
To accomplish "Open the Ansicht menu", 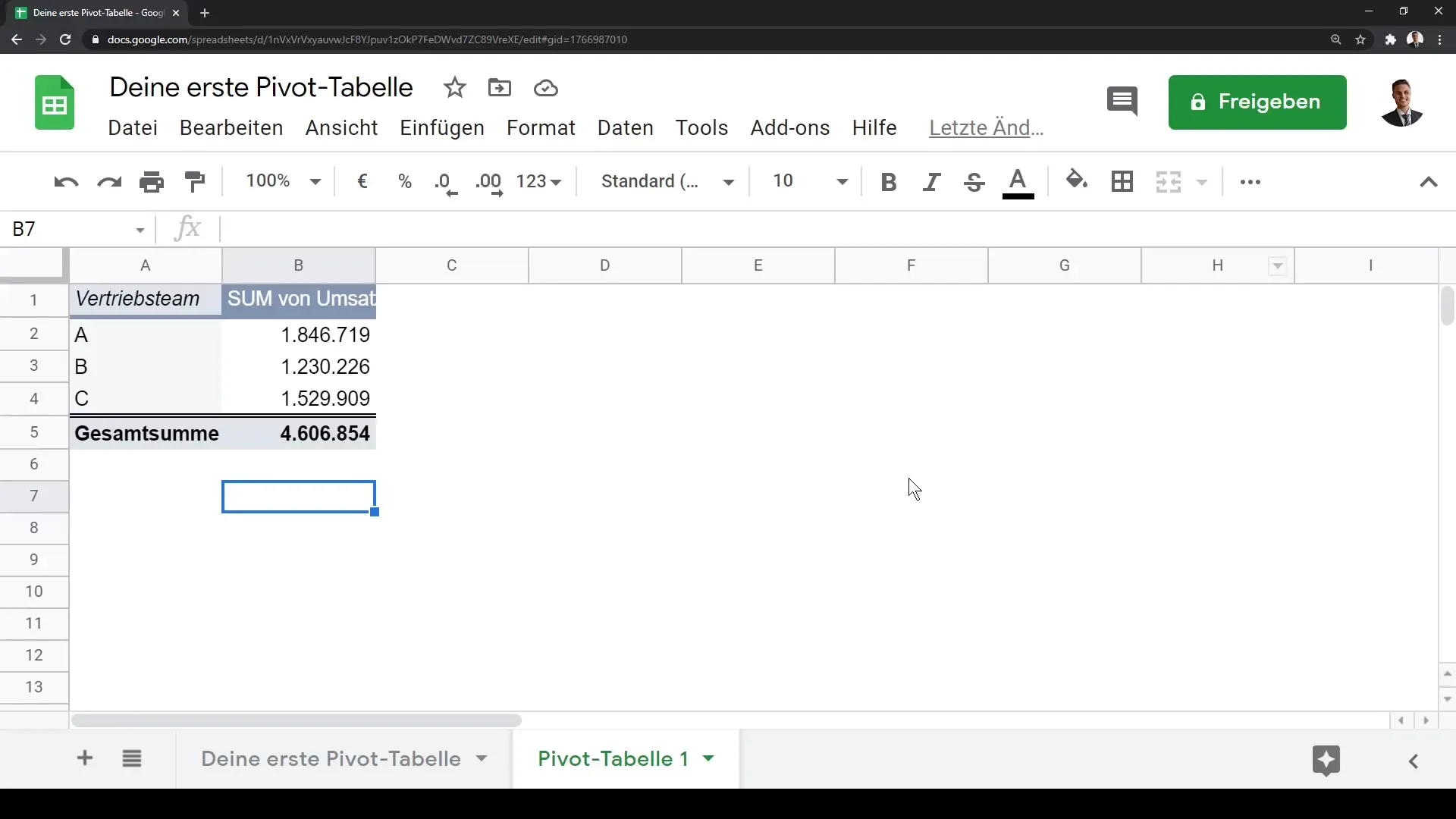I will point(341,127).
